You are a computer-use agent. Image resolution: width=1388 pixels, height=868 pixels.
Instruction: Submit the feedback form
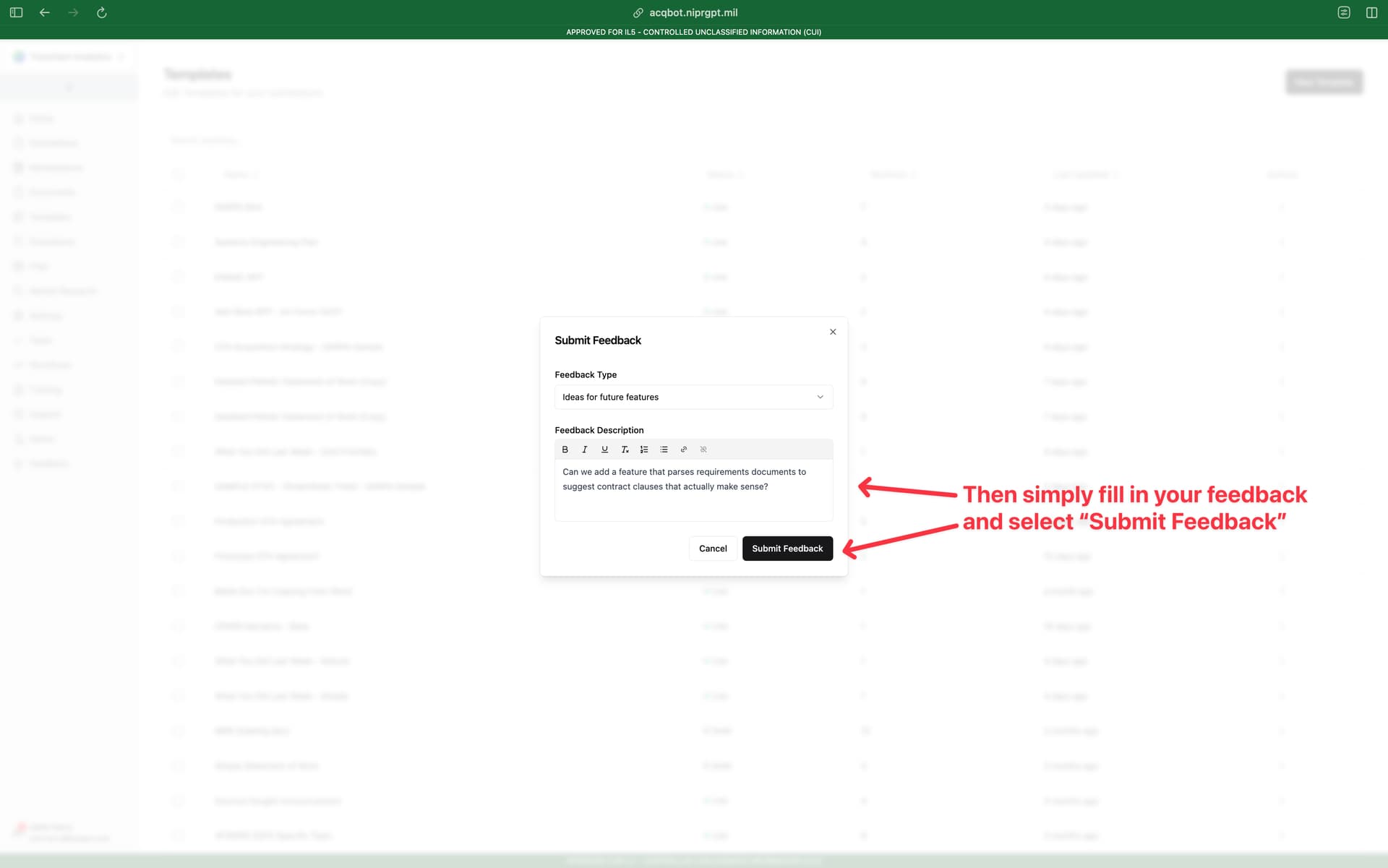pos(787,549)
